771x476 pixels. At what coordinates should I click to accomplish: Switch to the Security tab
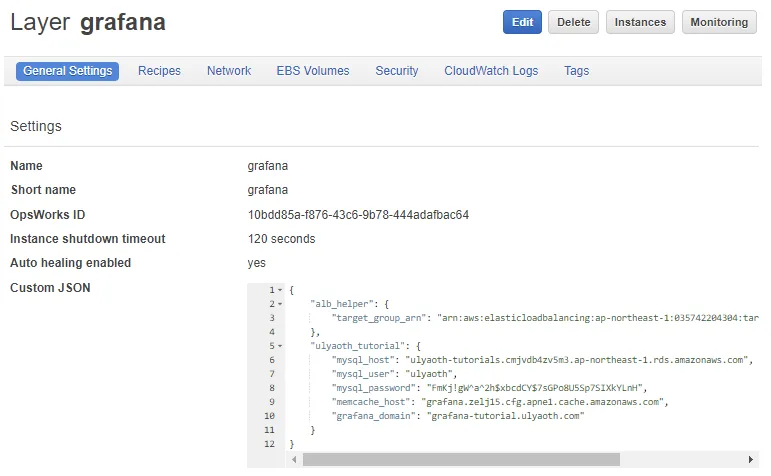[x=397, y=71]
